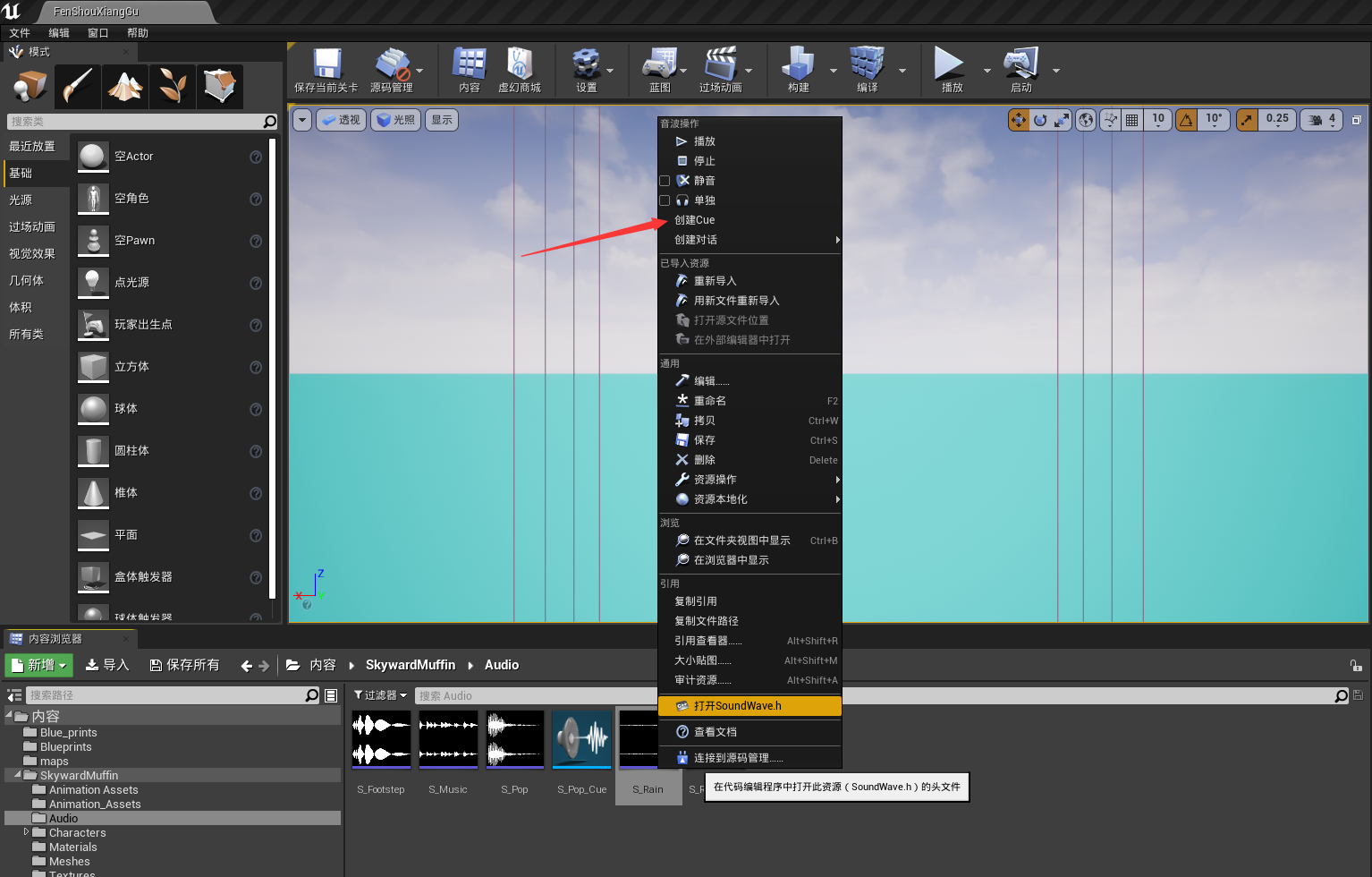Image resolution: width=1372 pixels, height=877 pixels.
Task: Toggle the 光照 lit view mode button
Action: pos(394,120)
